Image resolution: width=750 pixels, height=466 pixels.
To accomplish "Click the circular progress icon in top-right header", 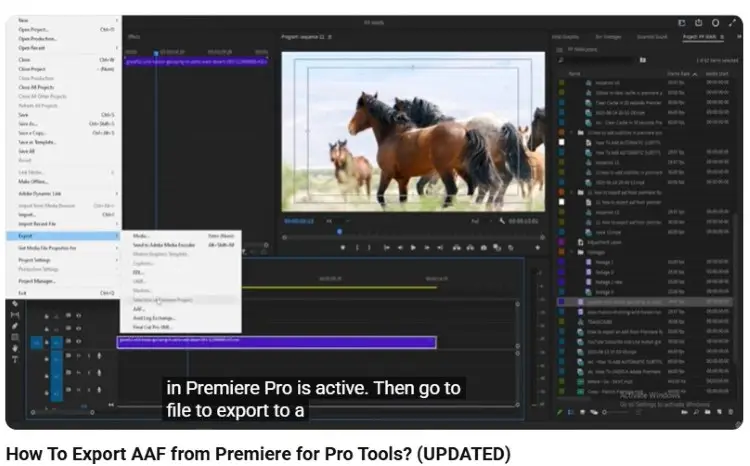I will click(716, 22).
